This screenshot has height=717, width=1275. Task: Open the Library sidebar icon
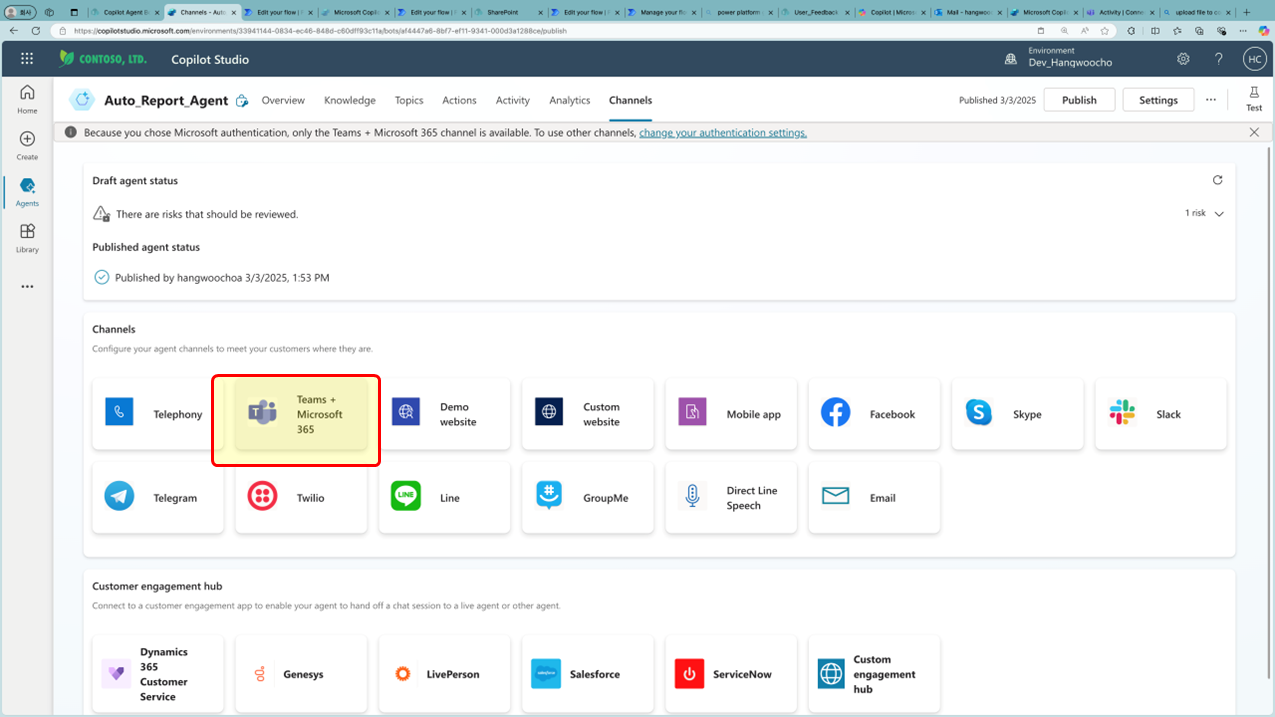point(27,238)
